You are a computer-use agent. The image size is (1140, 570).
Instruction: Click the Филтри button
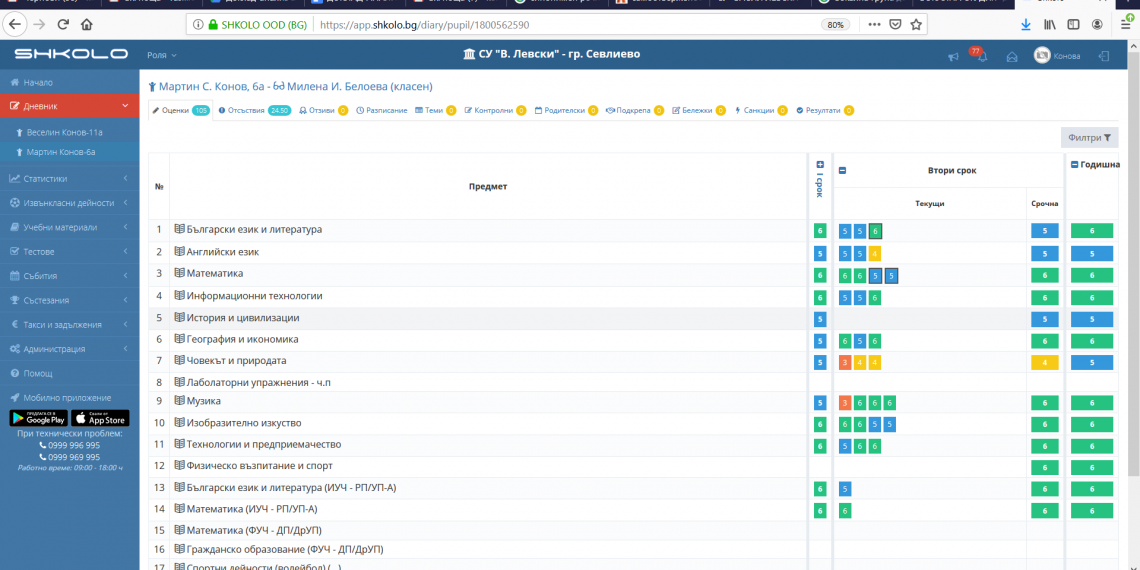click(1089, 138)
